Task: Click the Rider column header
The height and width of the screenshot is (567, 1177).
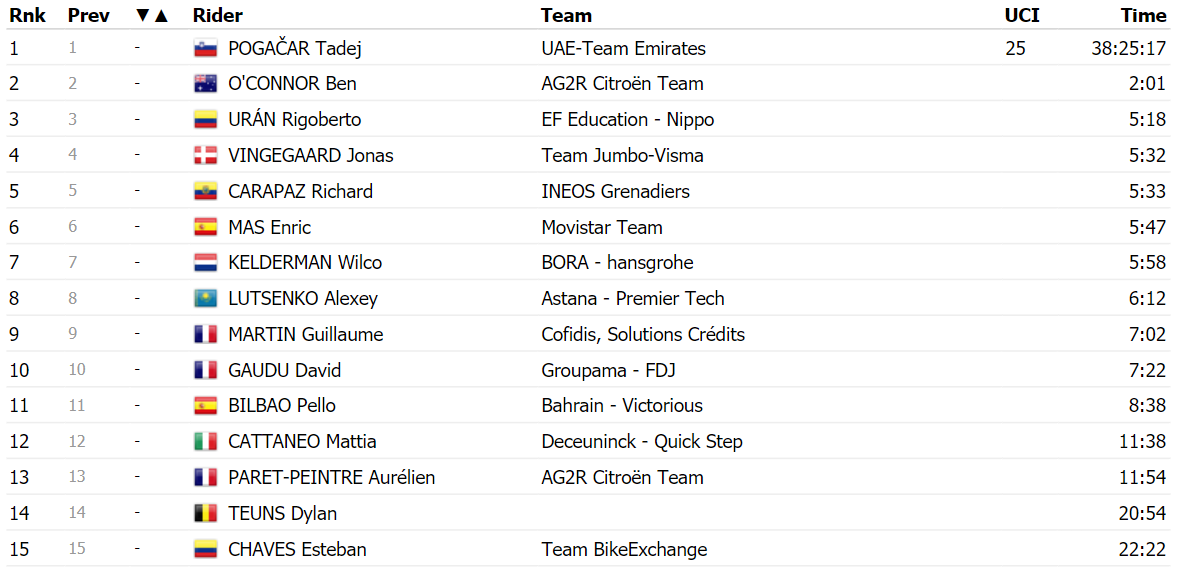Action: click(218, 15)
